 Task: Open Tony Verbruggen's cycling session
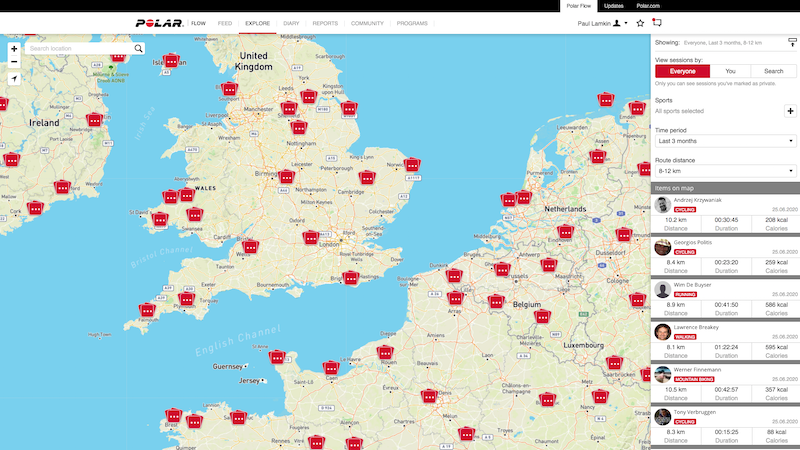(726, 426)
